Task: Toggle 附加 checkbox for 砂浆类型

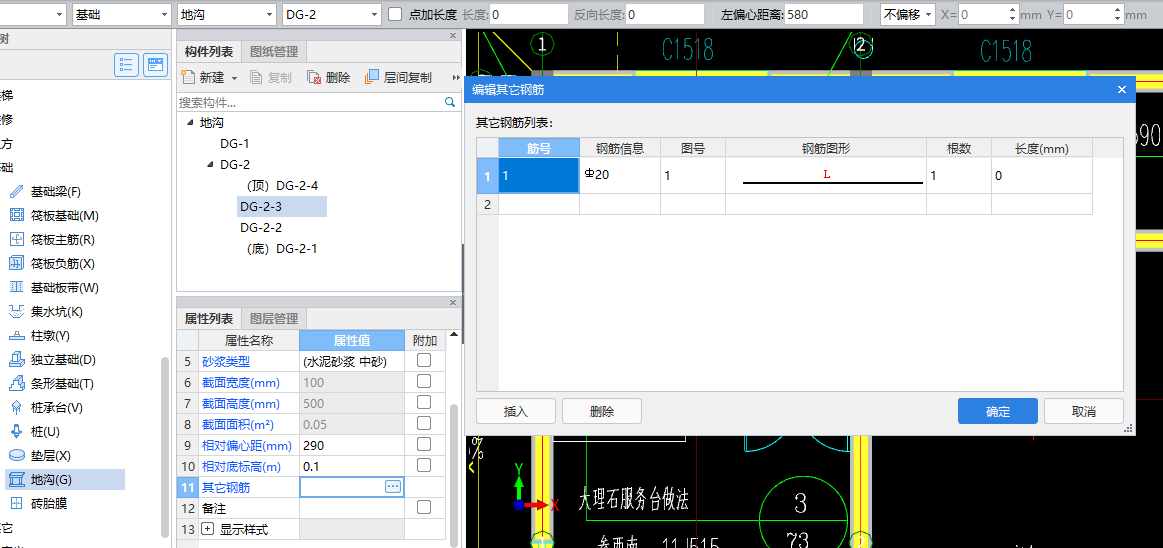Action: pyautogui.click(x=424, y=360)
